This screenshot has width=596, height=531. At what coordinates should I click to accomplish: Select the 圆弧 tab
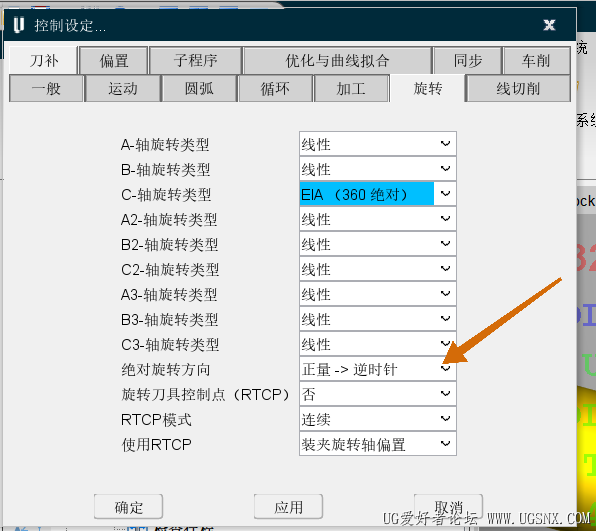click(199, 89)
